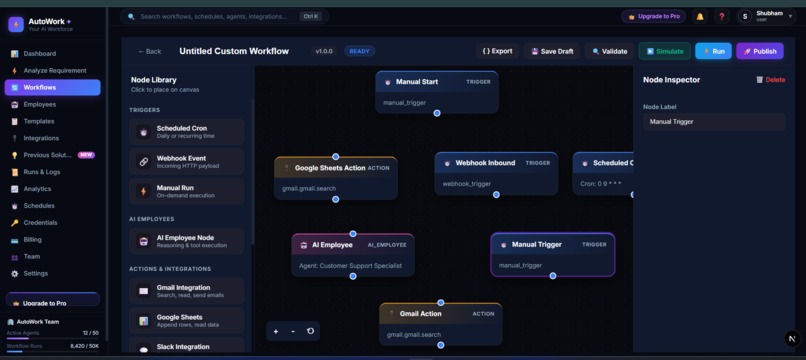
Task: Run the workflow
Action: coord(713,51)
